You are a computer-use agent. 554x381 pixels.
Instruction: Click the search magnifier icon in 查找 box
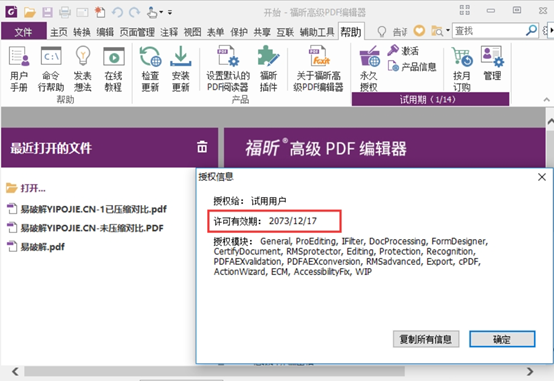click(x=531, y=31)
